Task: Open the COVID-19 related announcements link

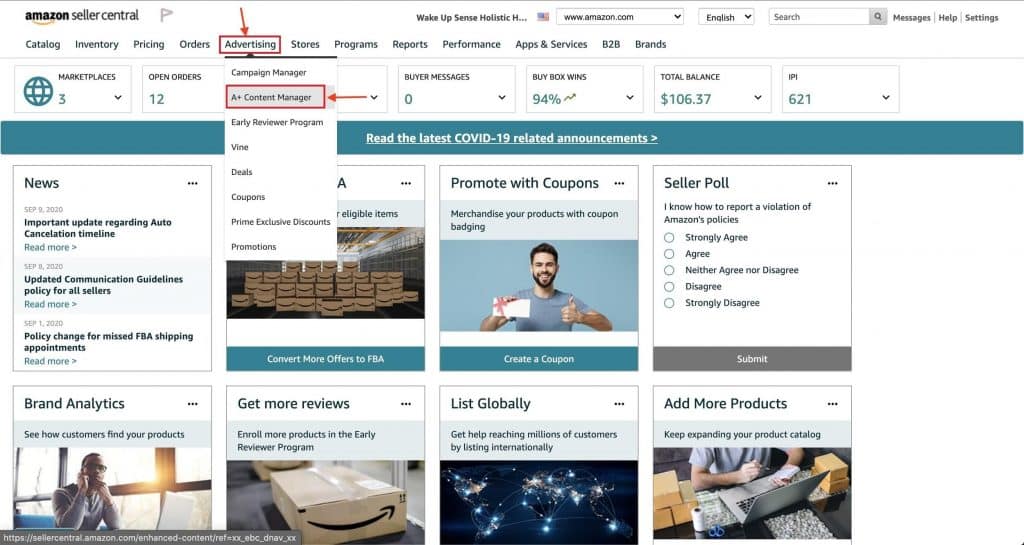Action: point(511,138)
